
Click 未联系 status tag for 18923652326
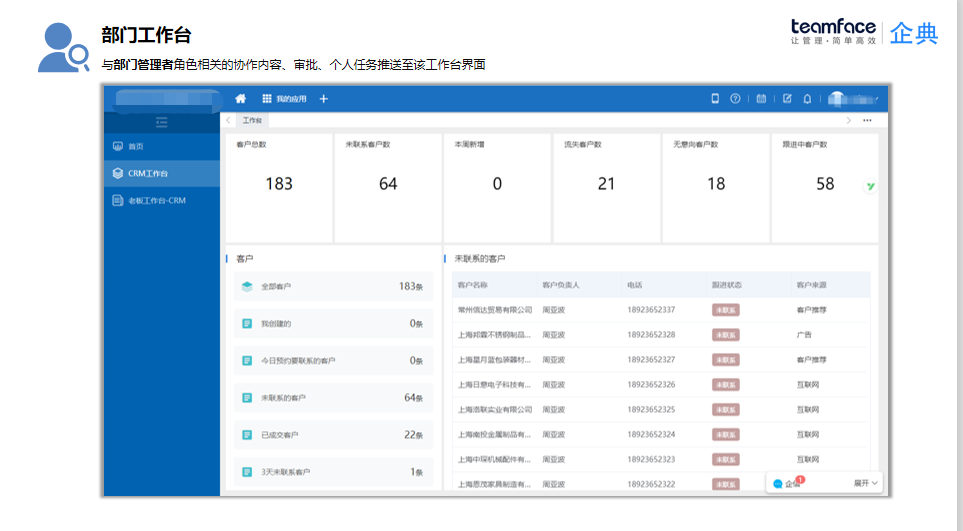pyautogui.click(x=725, y=385)
